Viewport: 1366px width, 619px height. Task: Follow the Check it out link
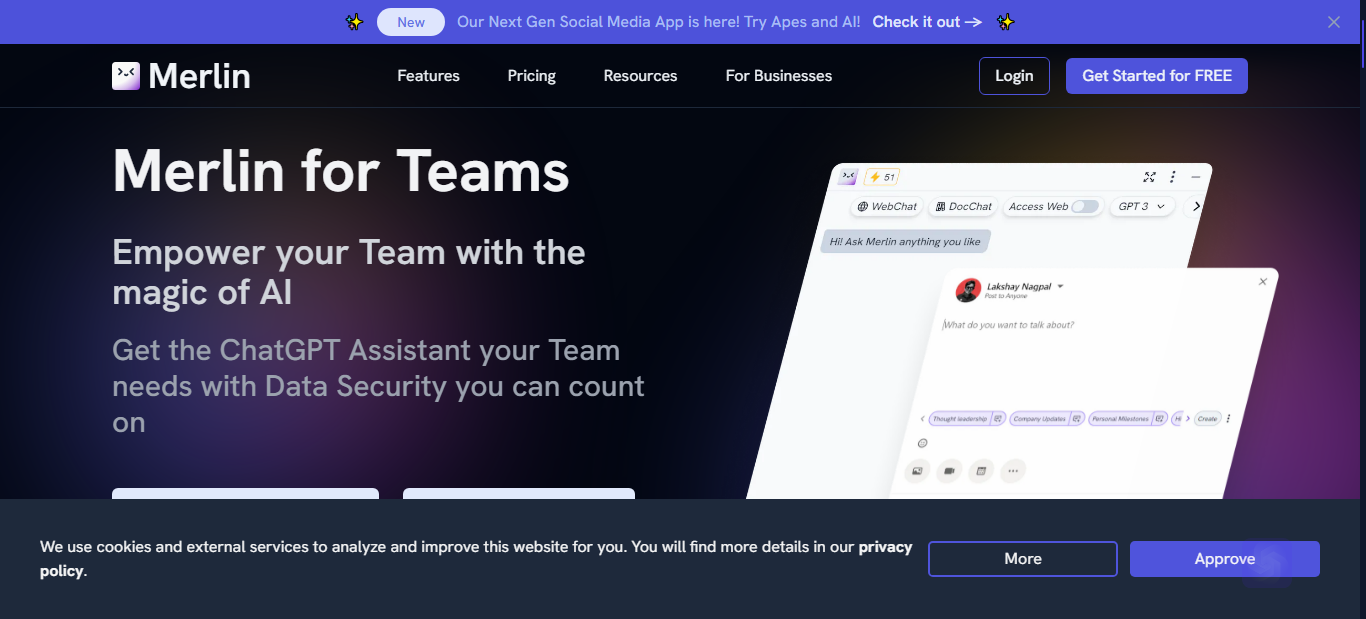[x=928, y=22]
